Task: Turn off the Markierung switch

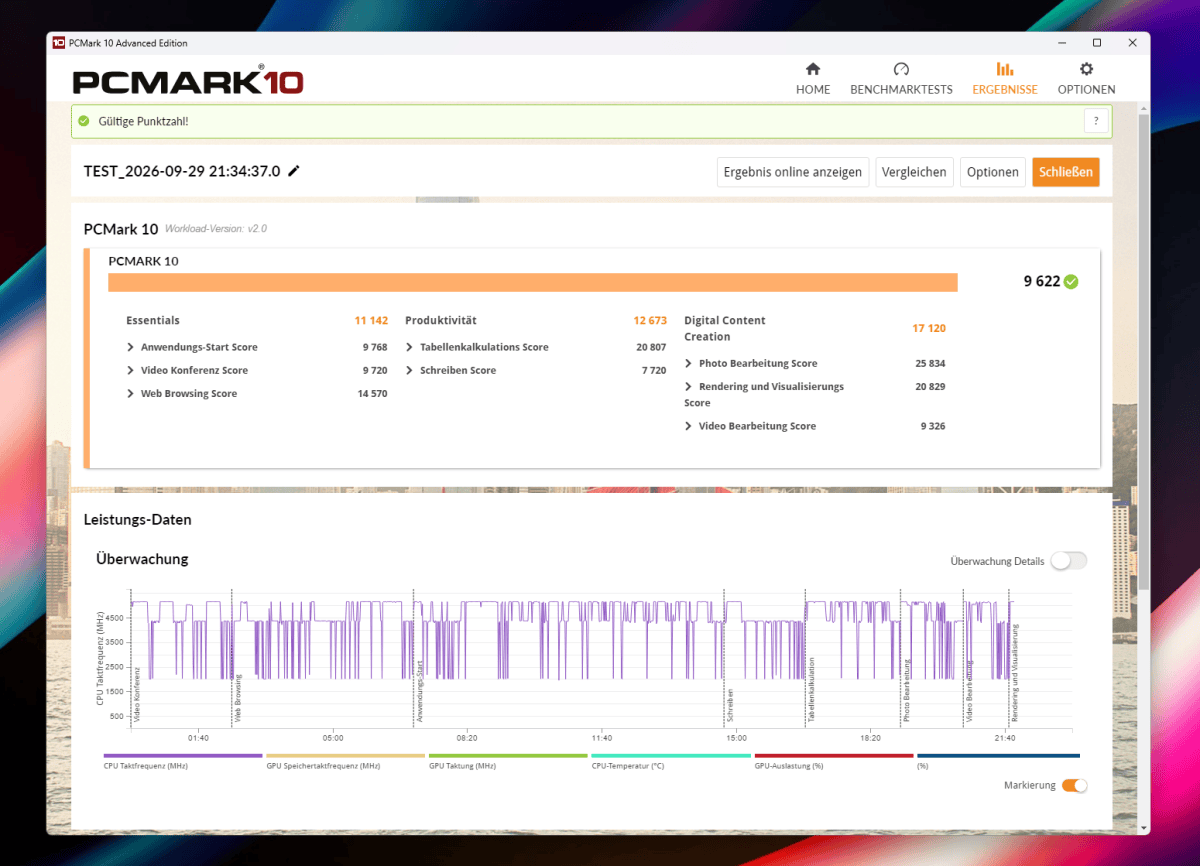Action: (x=1074, y=785)
